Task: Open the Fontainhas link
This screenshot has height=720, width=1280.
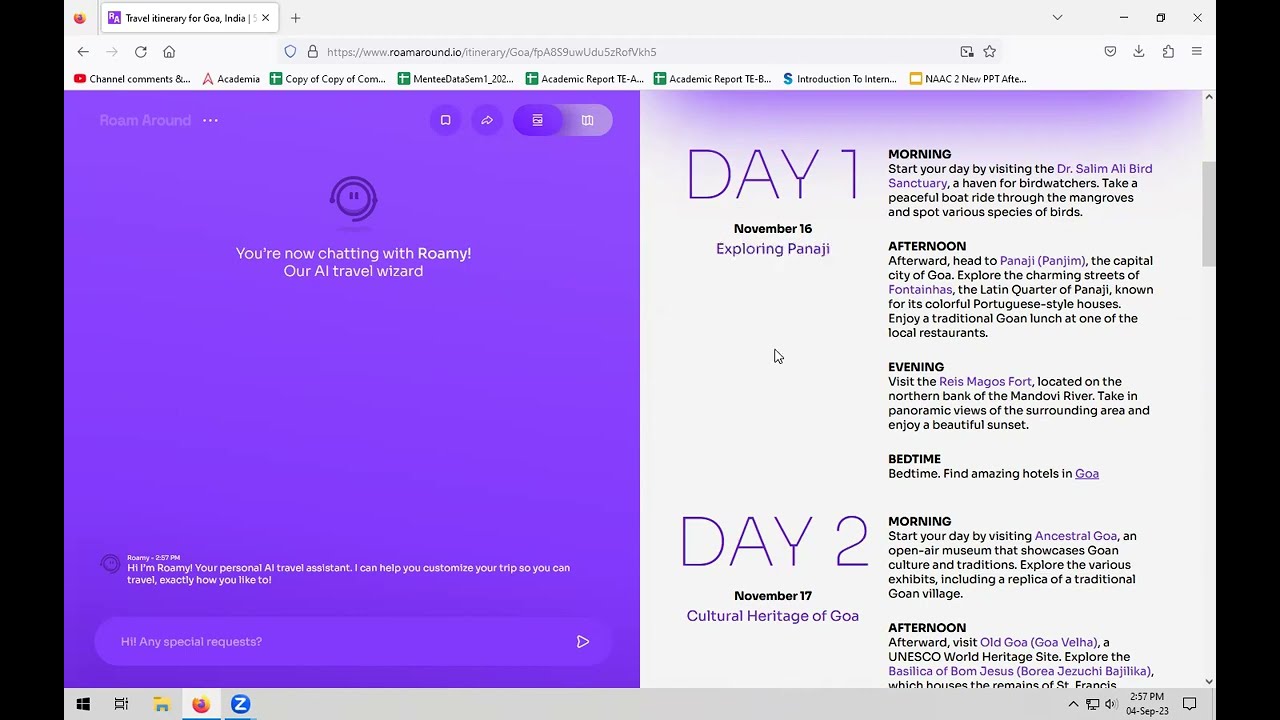Action: (920, 290)
